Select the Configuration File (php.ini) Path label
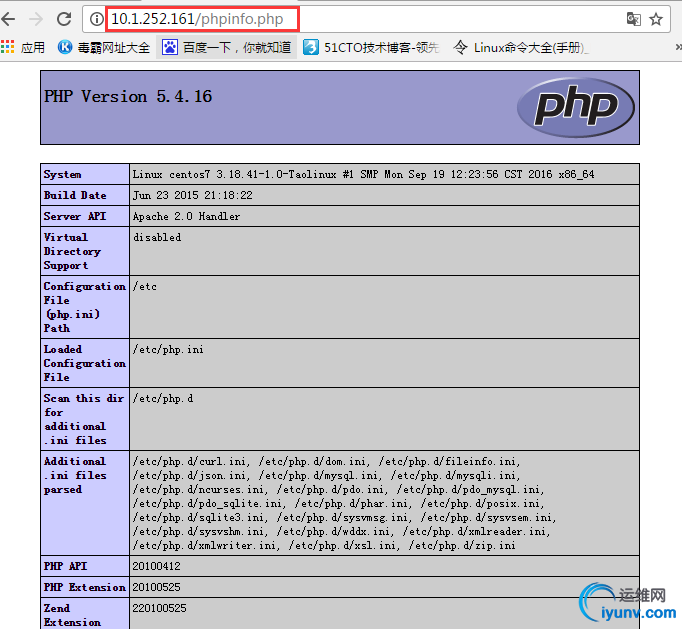682x629 pixels. click(84, 307)
